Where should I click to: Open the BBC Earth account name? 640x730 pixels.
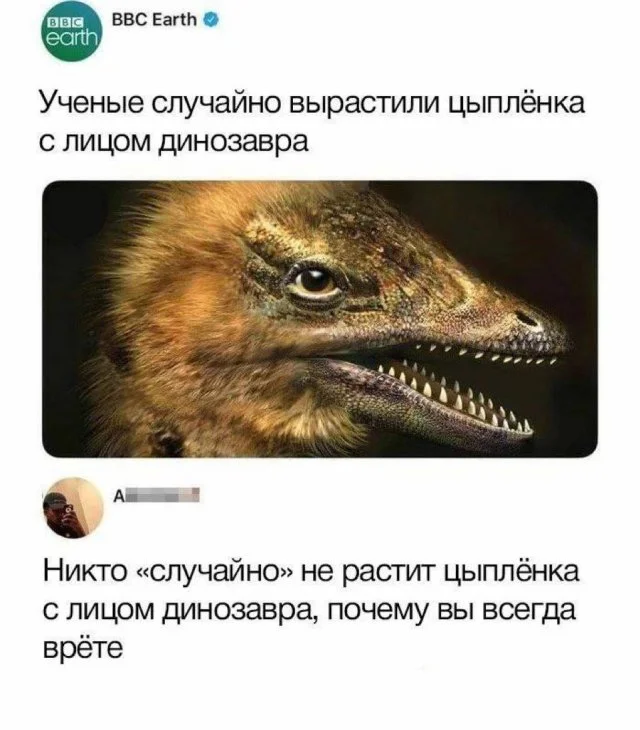155,20
